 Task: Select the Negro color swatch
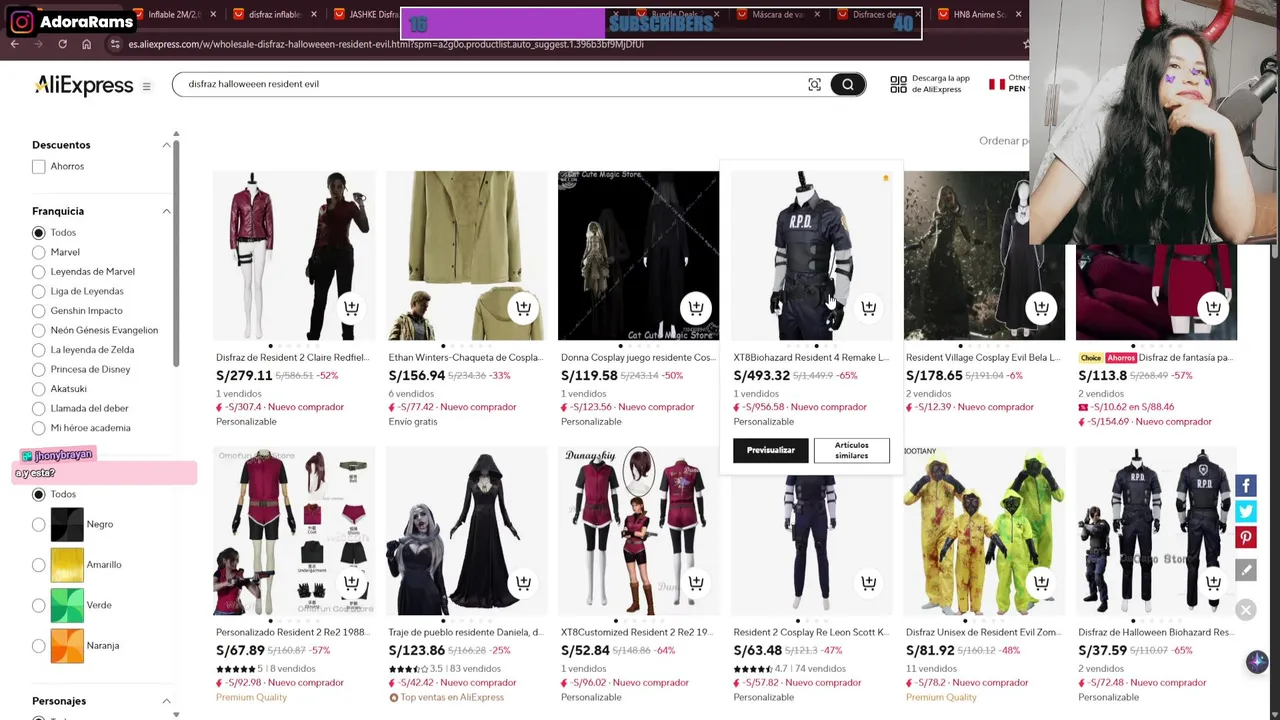(67, 524)
